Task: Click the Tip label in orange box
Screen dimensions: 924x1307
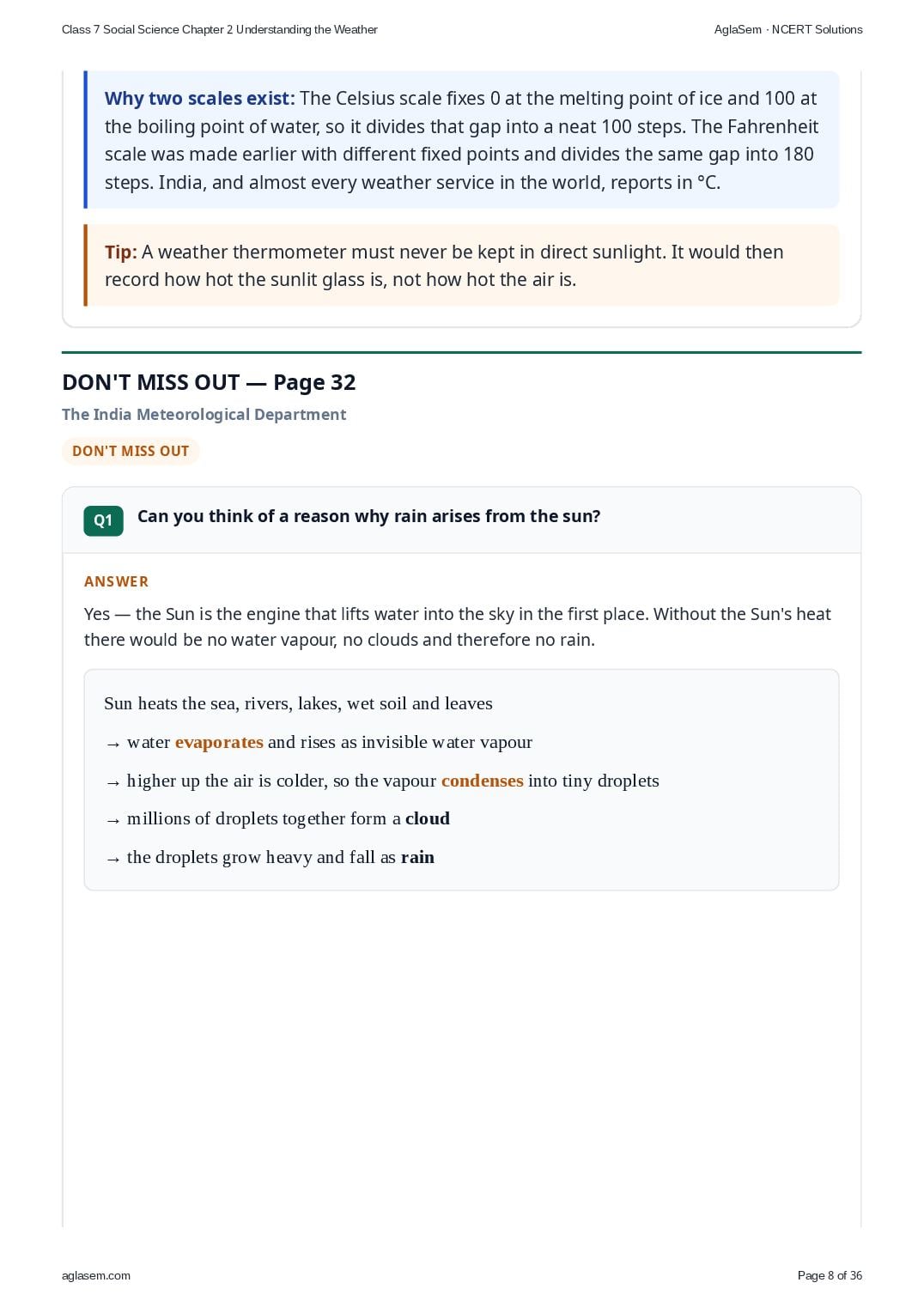Action: (x=120, y=252)
